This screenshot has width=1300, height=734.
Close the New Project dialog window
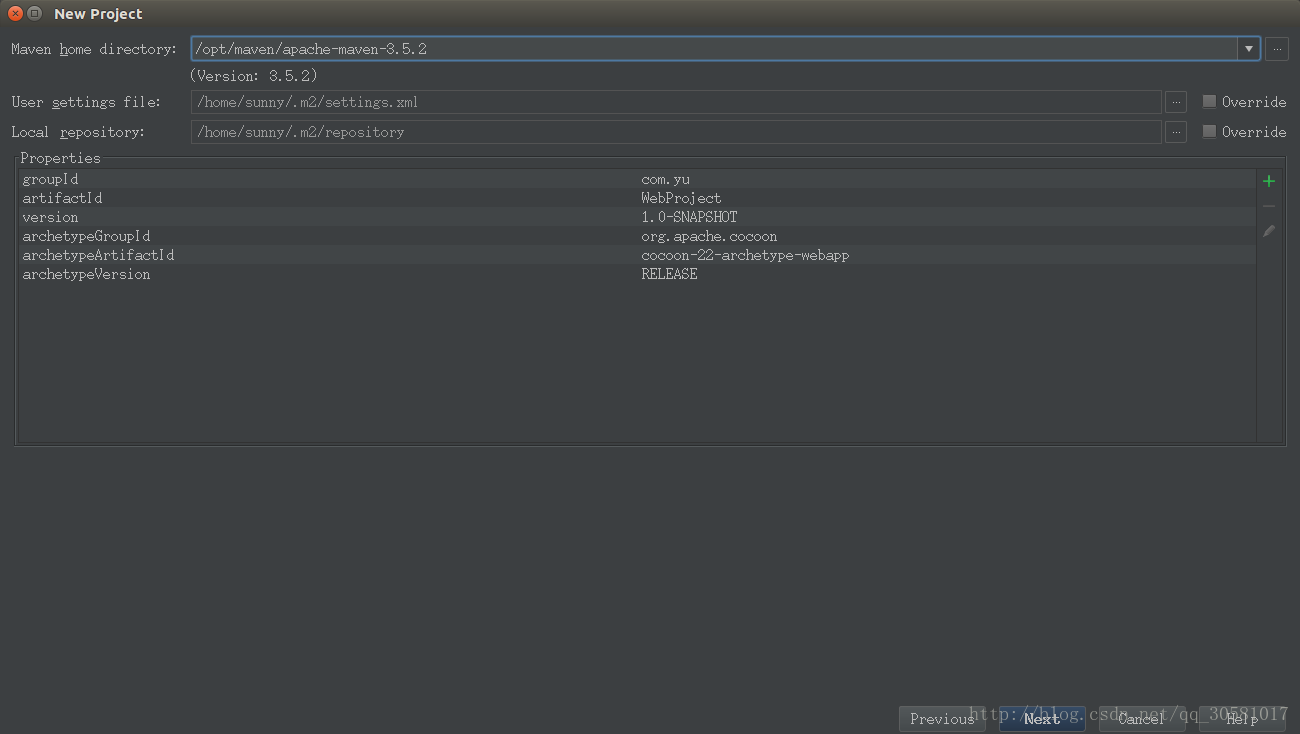point(15,13)
